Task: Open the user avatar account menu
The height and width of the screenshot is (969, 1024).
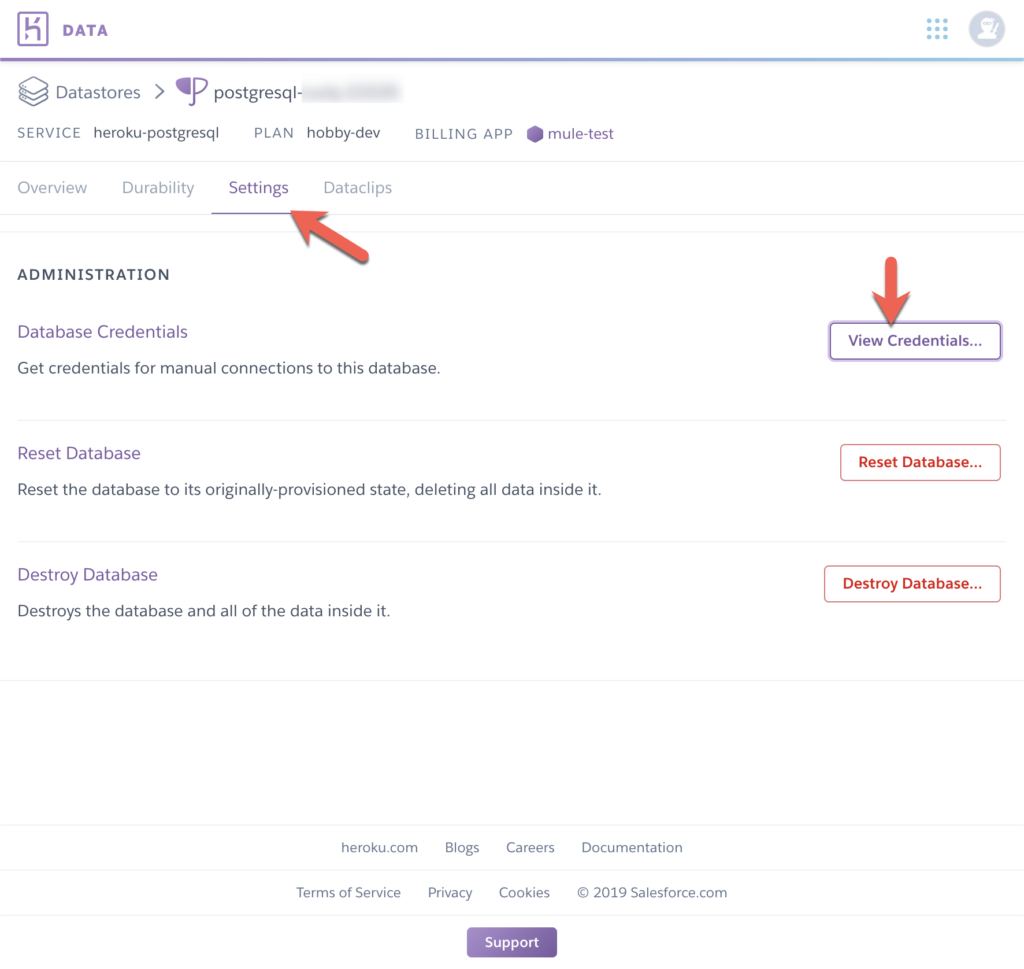Action: click(x=986, y=29)
